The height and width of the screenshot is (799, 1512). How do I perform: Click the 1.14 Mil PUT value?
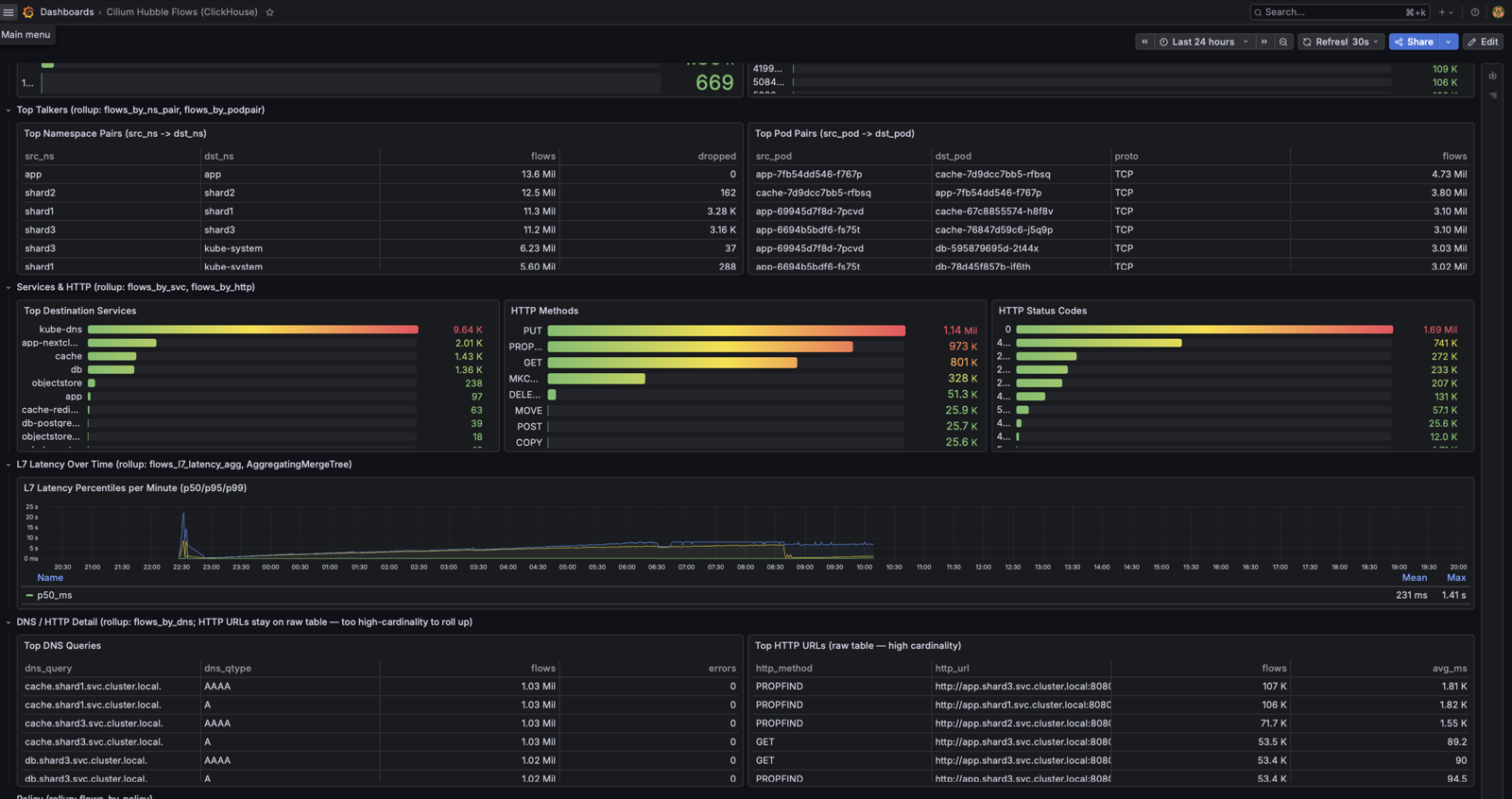[960, 331]
